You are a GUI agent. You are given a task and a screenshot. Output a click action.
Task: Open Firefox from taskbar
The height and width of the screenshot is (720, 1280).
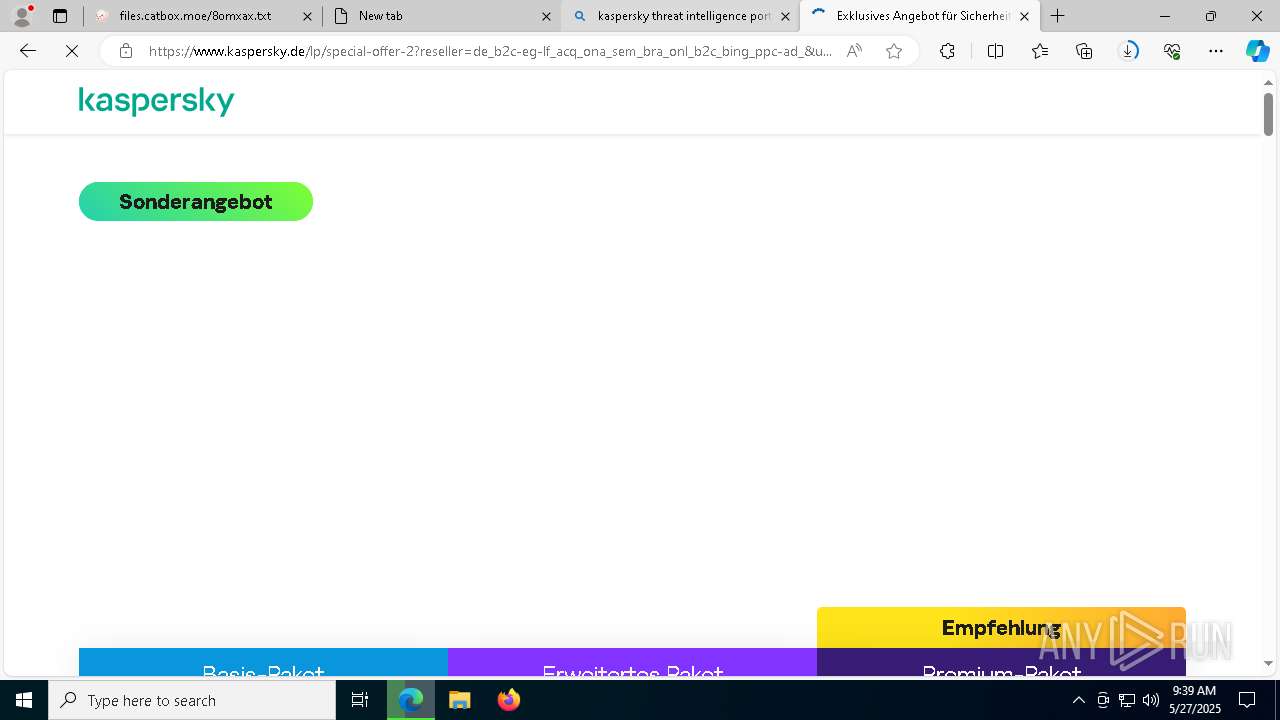click(x=508, y=700)
